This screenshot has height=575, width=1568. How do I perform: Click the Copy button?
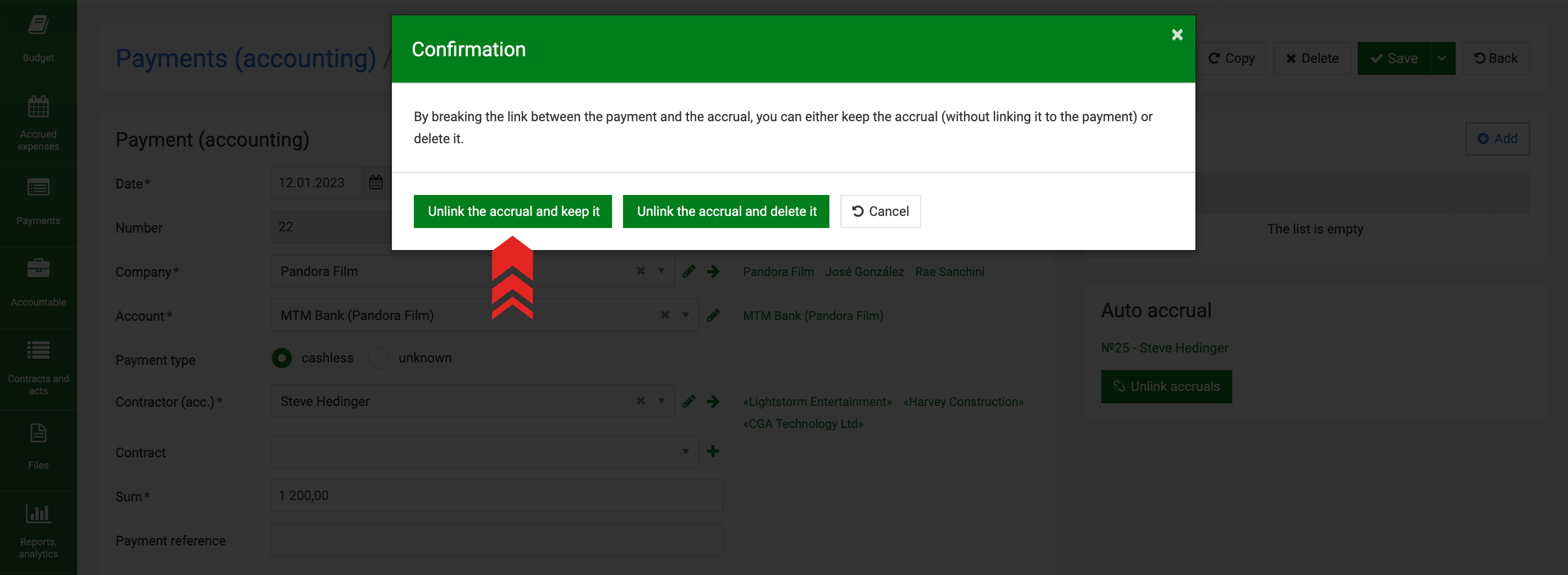point(1231,58)
